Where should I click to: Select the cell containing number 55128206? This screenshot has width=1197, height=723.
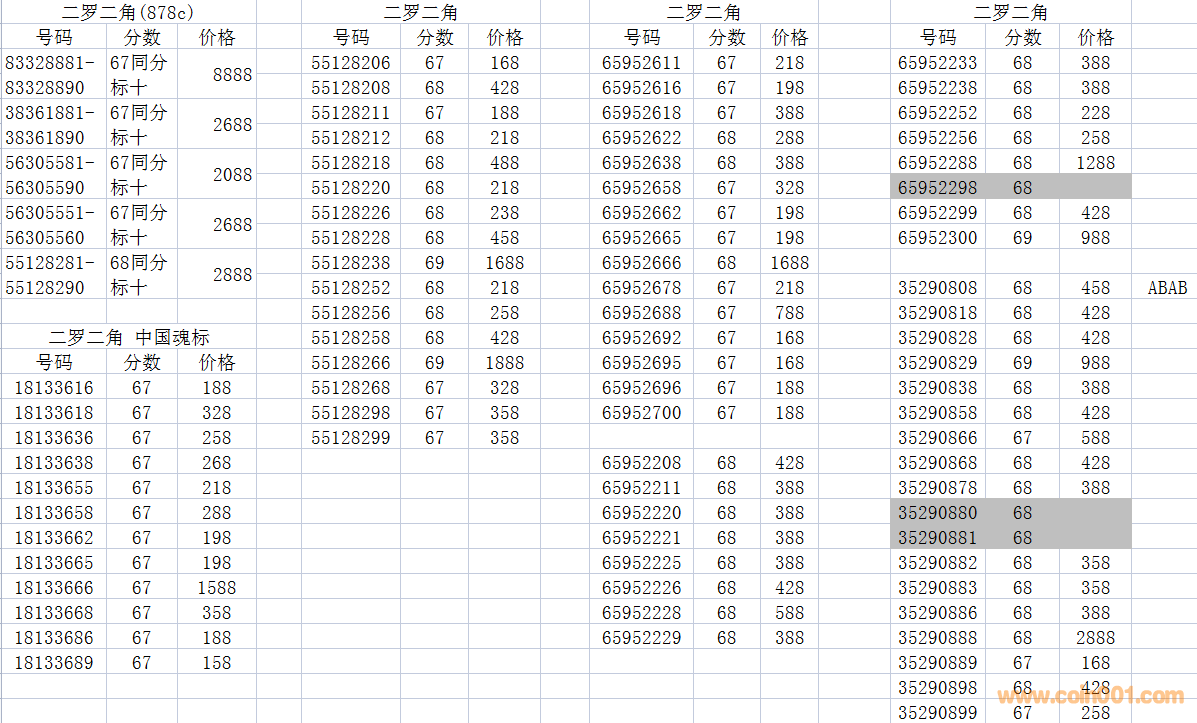[350, 63]
